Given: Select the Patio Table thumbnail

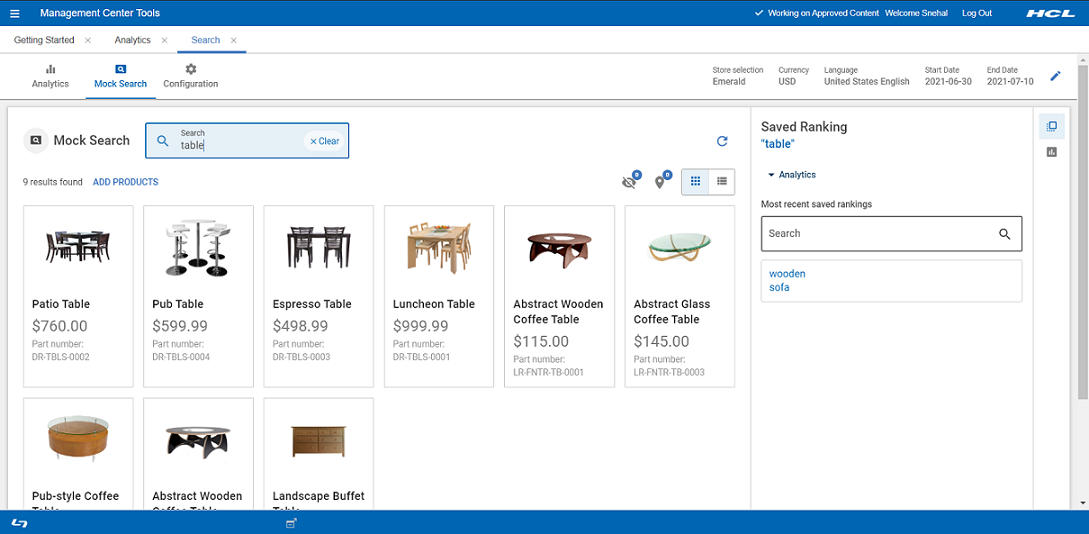Looking at the screenshot, I should click(78, 247).
